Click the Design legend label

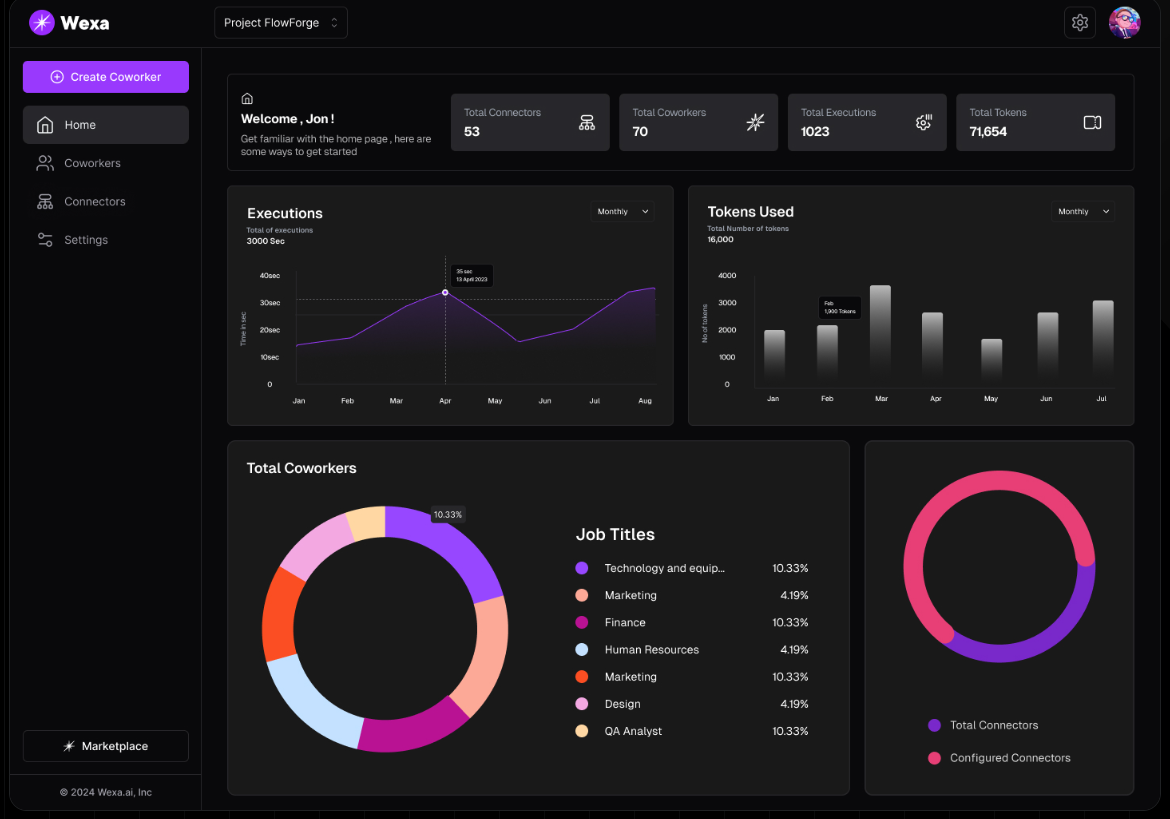[x=622, y=704]
